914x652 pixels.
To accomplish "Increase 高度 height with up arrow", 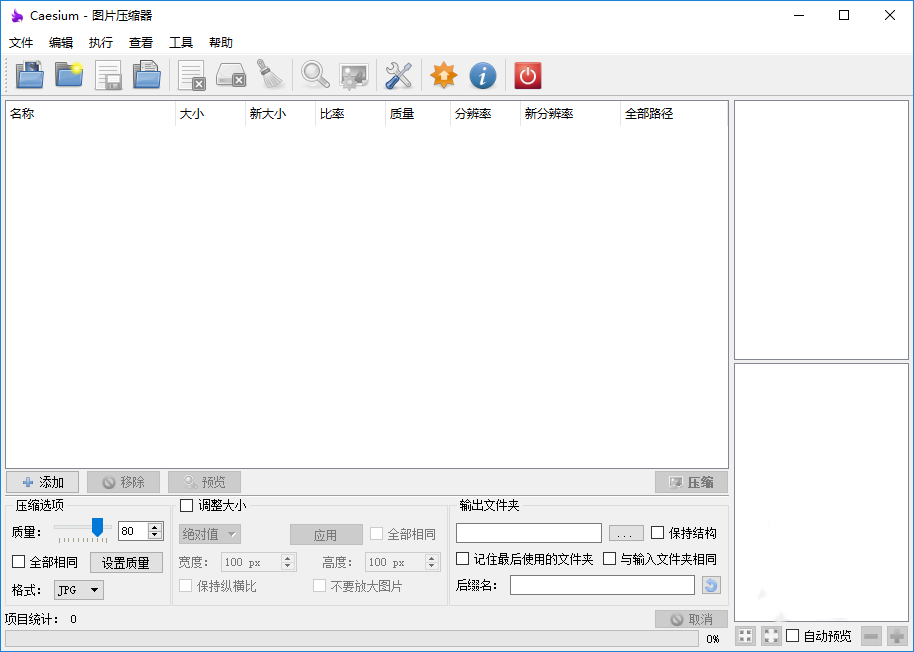I will tap(431, 558).
